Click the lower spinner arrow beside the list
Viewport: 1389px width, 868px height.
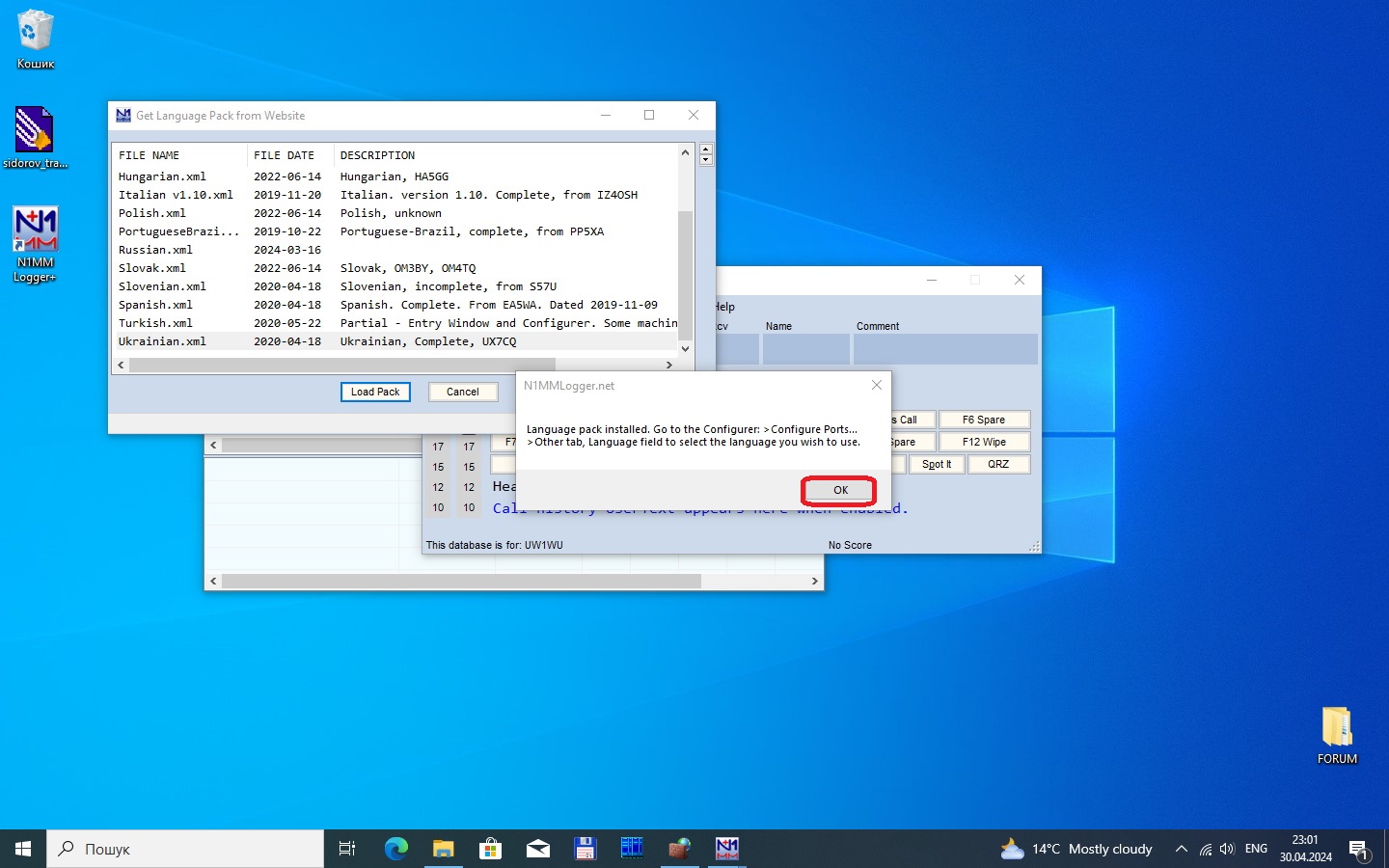pyautogui.click(x=706, y=160)
